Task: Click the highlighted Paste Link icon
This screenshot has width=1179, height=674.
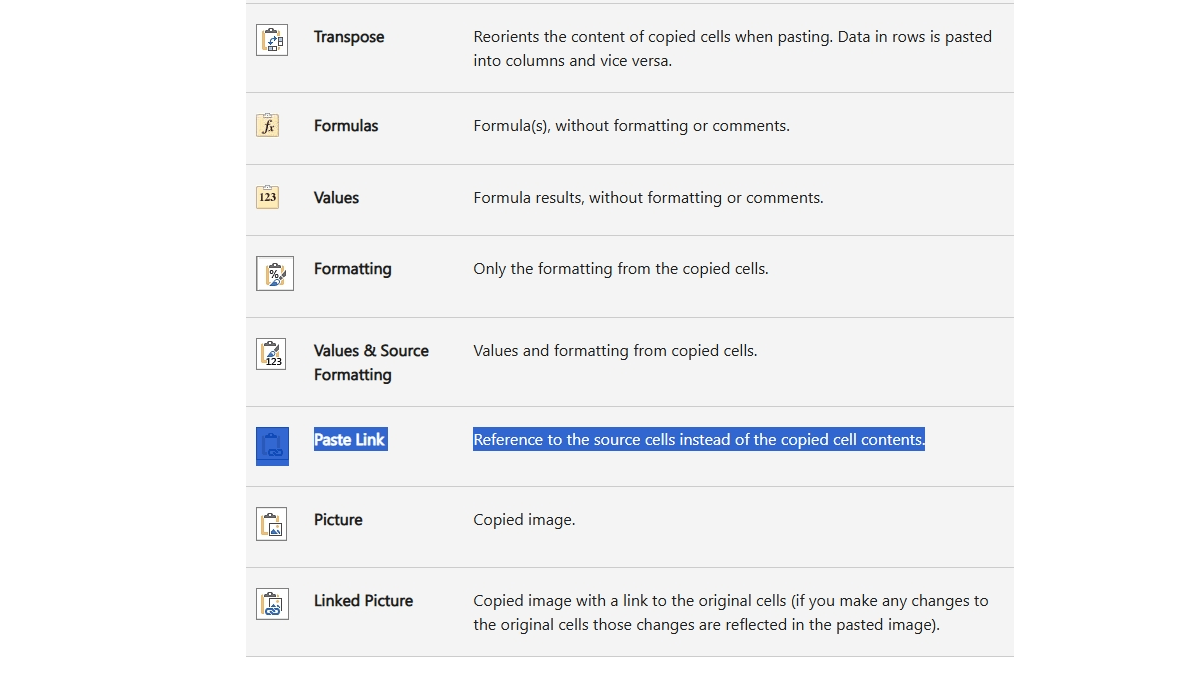Action: click(272, 446)
